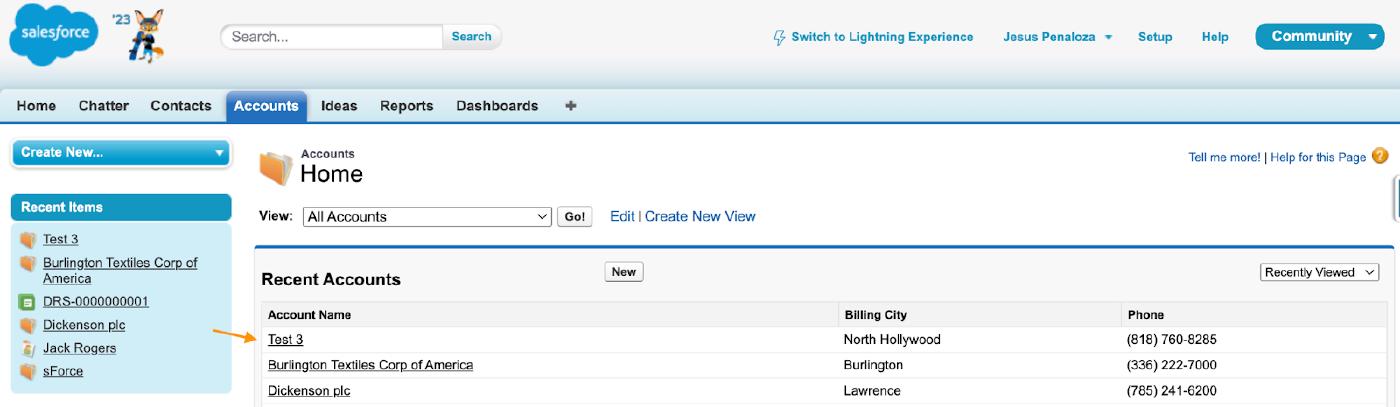The image size is (1400, 407).
Task: Click the orange help question mark icon
Action: 1380,156
